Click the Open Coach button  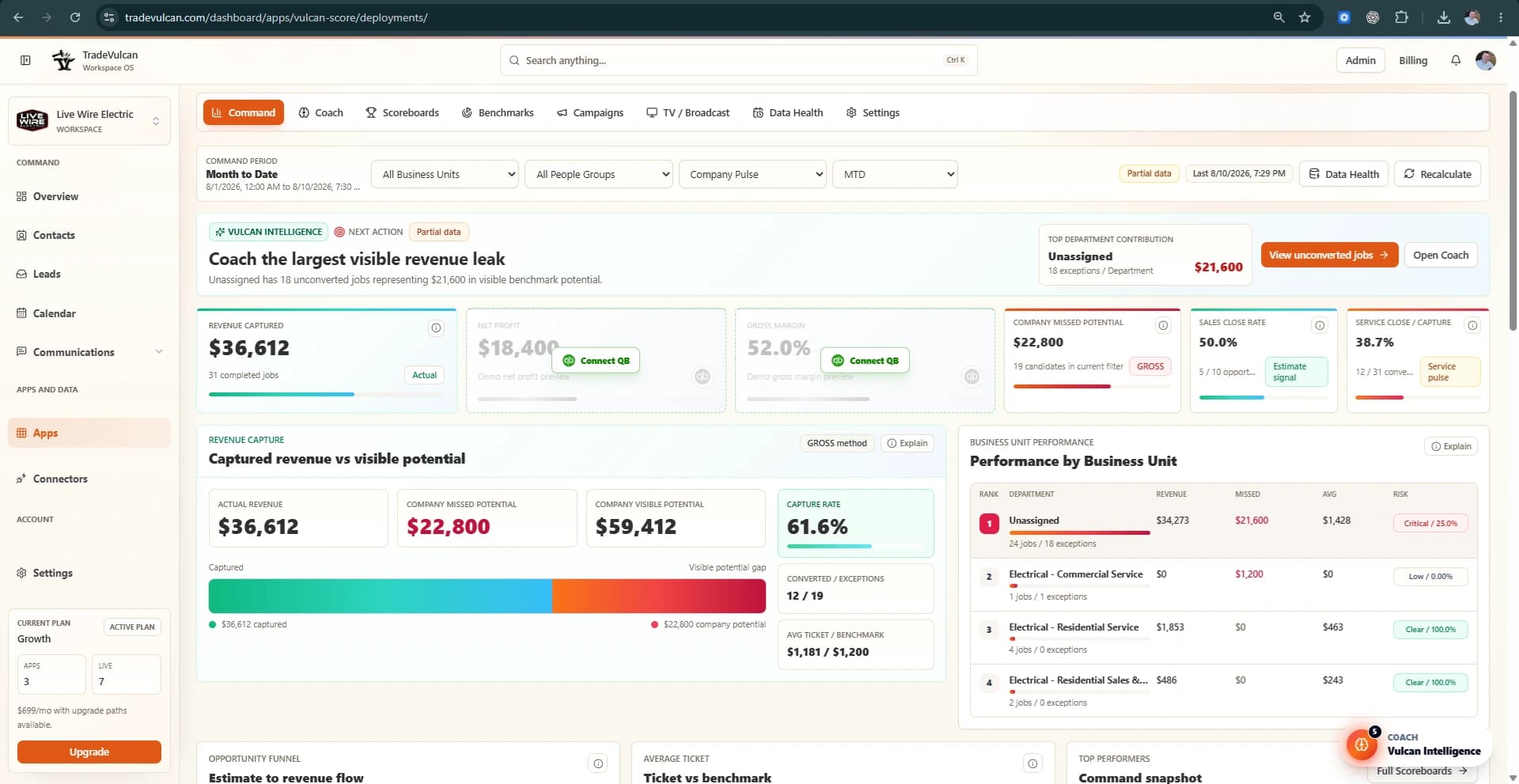tap(1440, 255)
